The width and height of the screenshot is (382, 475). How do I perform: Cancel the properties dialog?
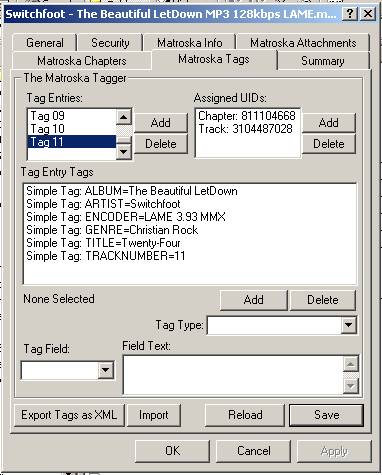click(x=254, y=451)
